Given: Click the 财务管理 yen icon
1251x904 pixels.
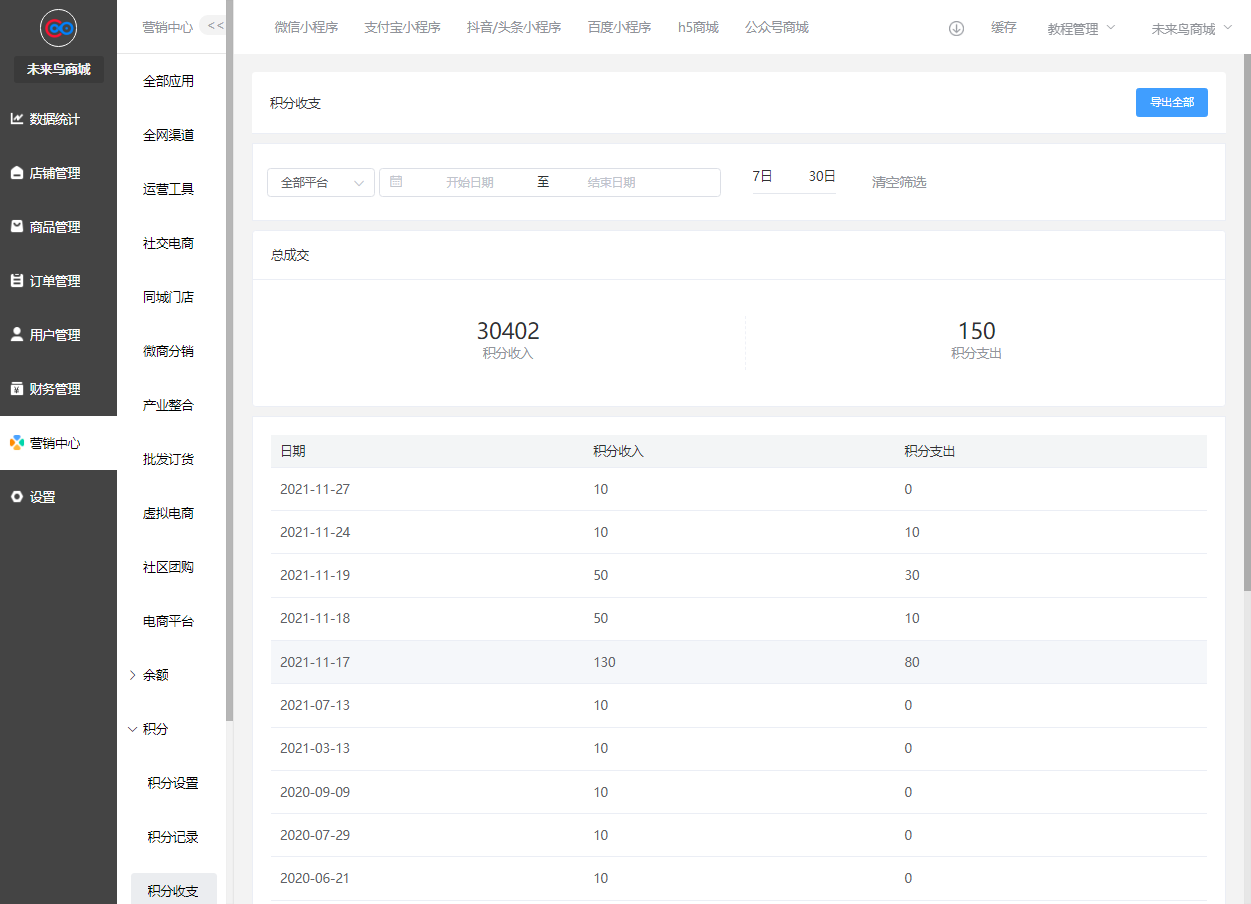Looking at the screenshot, I should point(17,389).
